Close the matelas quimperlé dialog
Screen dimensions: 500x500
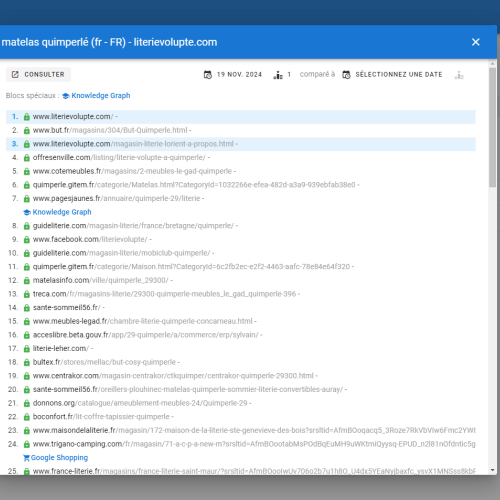click(x=476, y=42)
